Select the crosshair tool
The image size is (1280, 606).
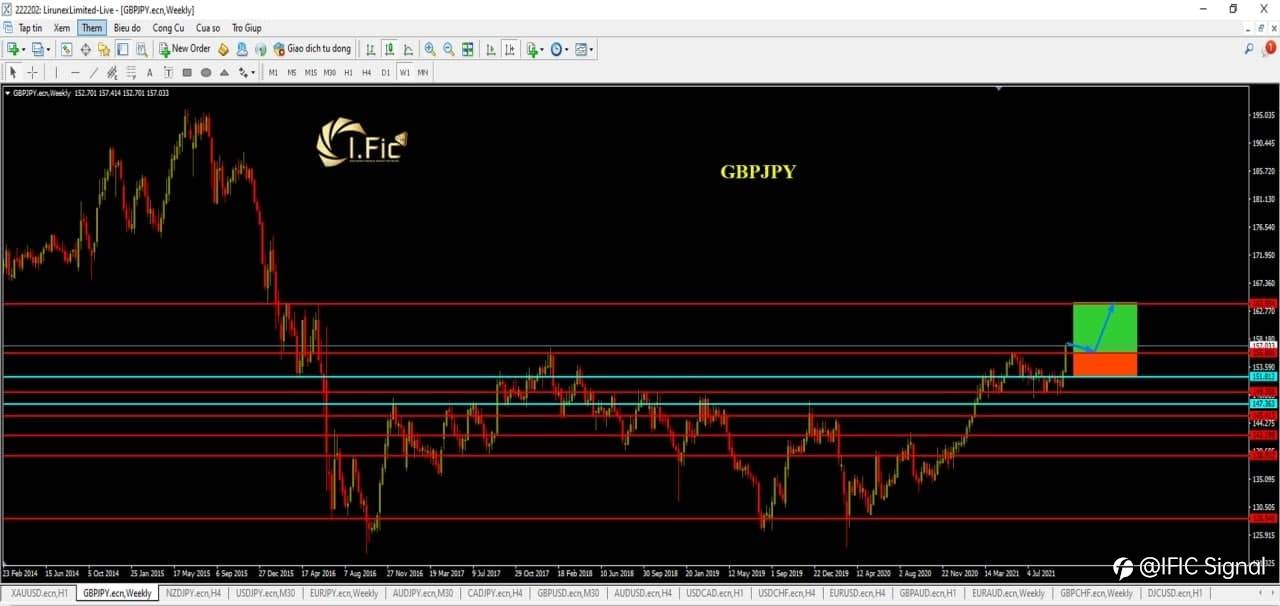pyautogui.click(x=32, y=72)
